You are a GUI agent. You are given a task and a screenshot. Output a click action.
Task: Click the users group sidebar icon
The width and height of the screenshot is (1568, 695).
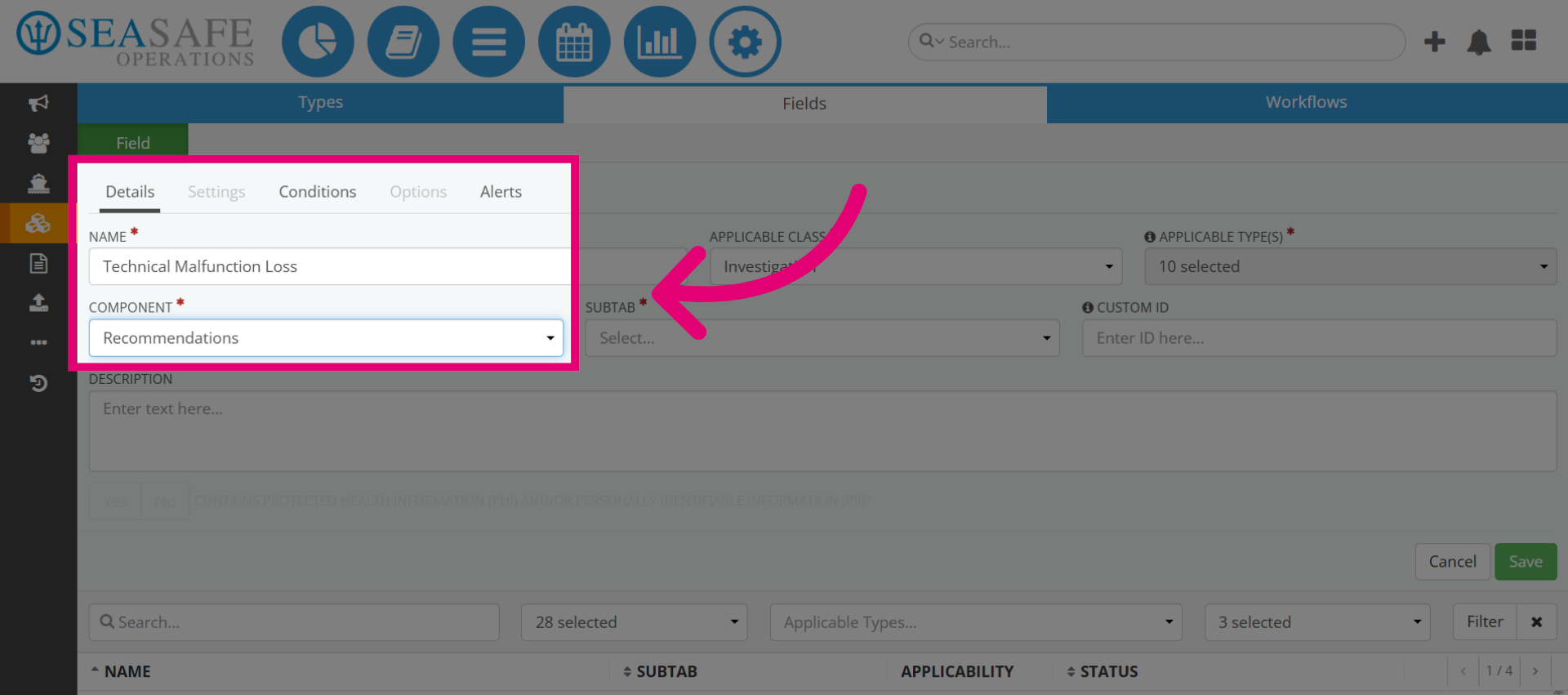38,143
